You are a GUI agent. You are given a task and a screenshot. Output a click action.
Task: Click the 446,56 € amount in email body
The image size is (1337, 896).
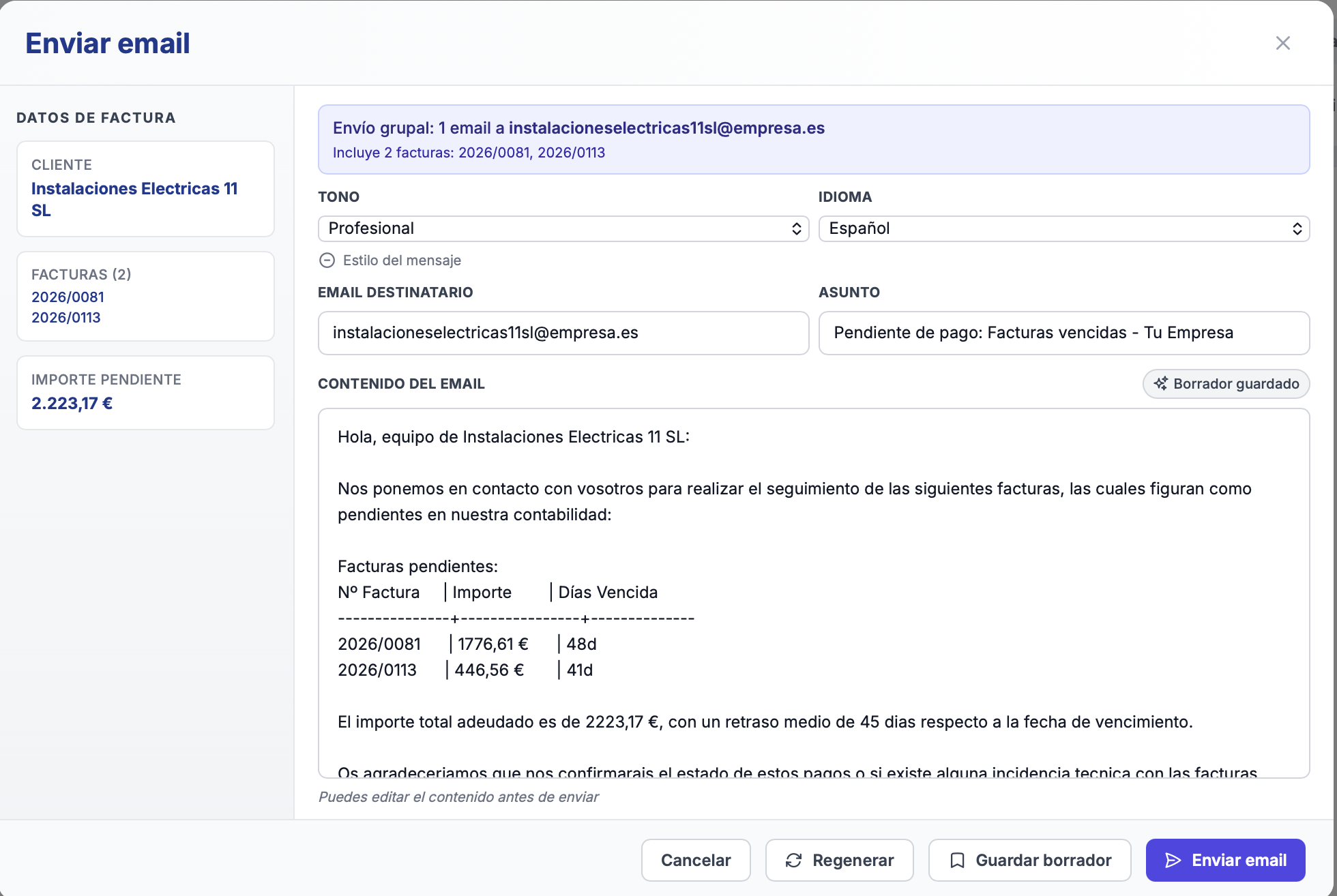point(489,670)
